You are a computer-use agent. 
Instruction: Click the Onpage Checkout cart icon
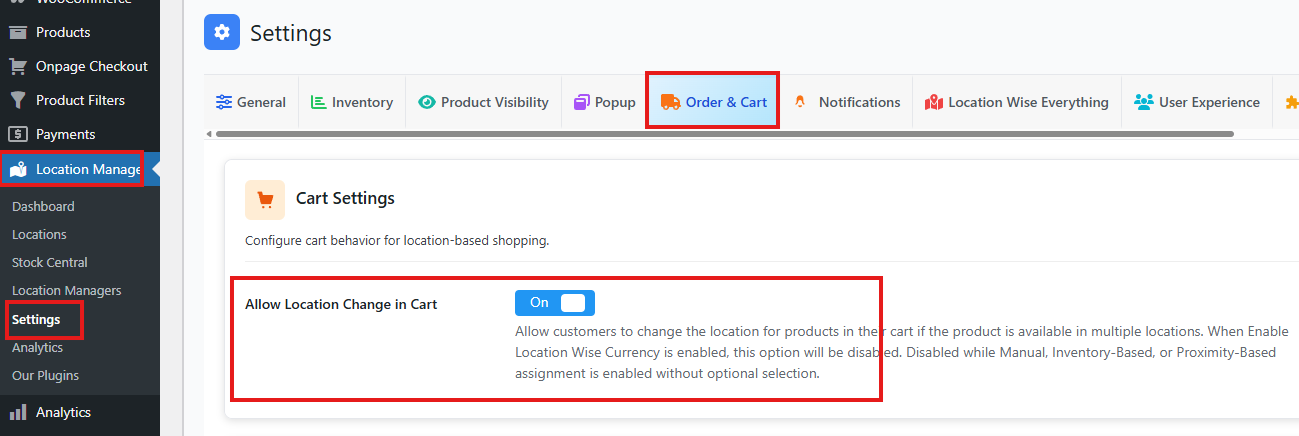[x=18, y=66]
